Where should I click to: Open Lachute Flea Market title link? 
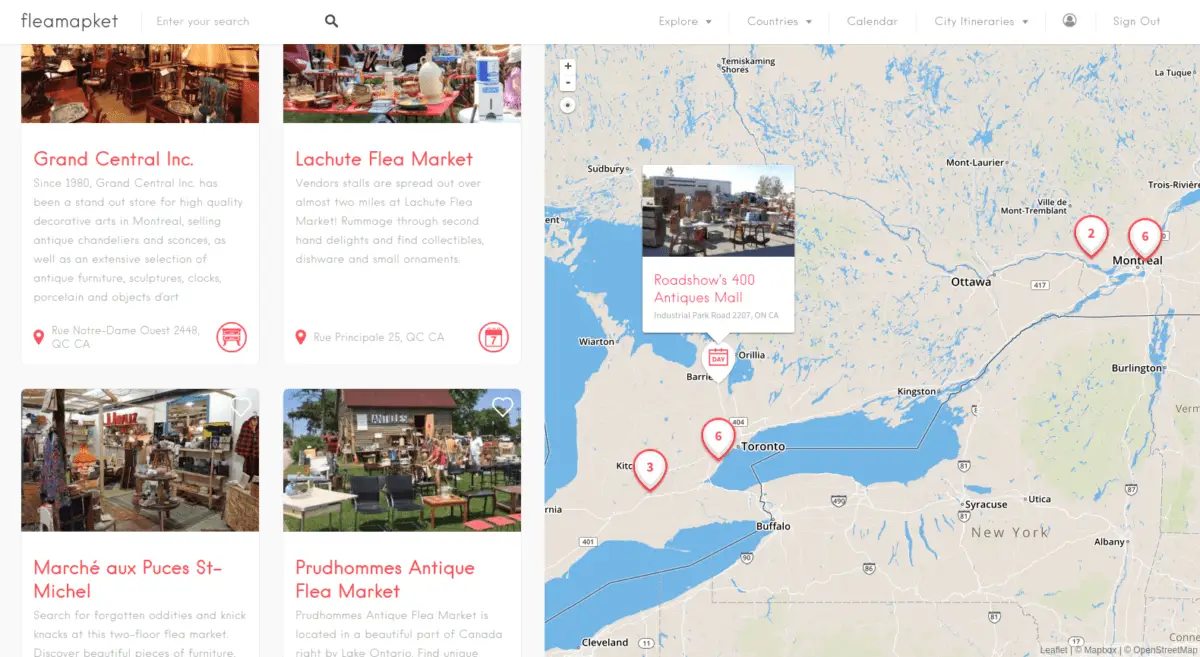tap(384, 159)
